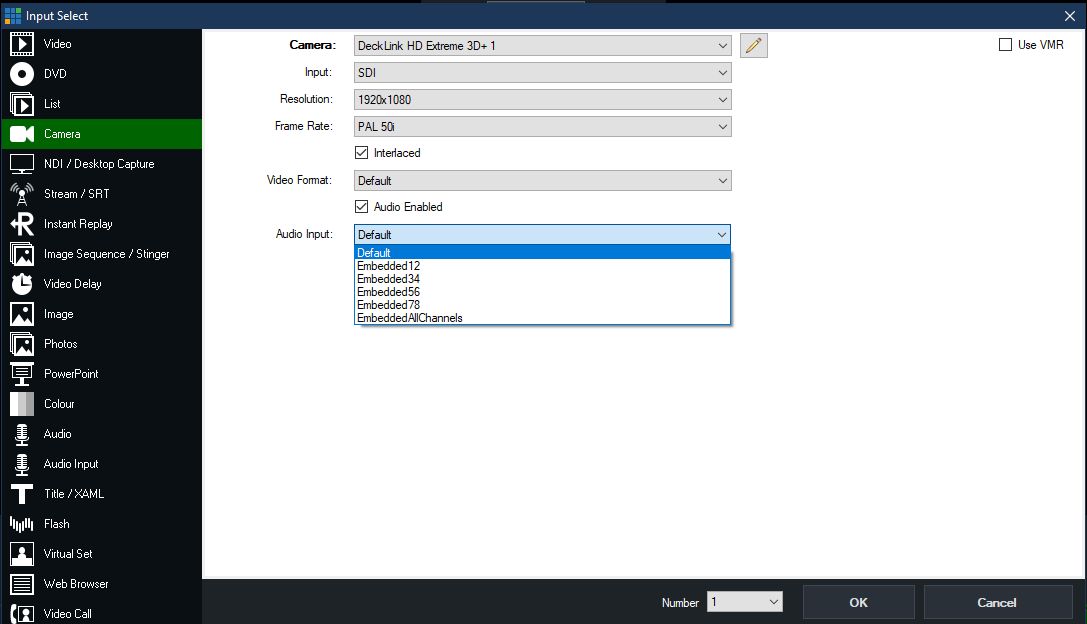Open the Number dropdown at bottom
Image resolution: width=1087 pixels, height=624 pixels.
(744, 602)
